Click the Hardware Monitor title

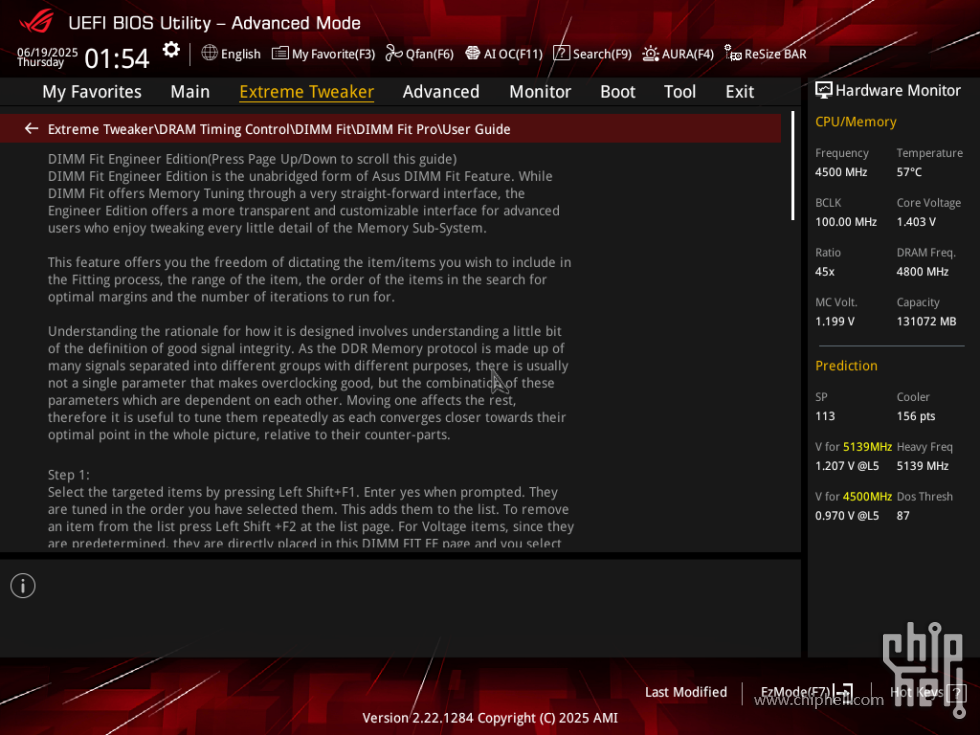tap(898, 91)
